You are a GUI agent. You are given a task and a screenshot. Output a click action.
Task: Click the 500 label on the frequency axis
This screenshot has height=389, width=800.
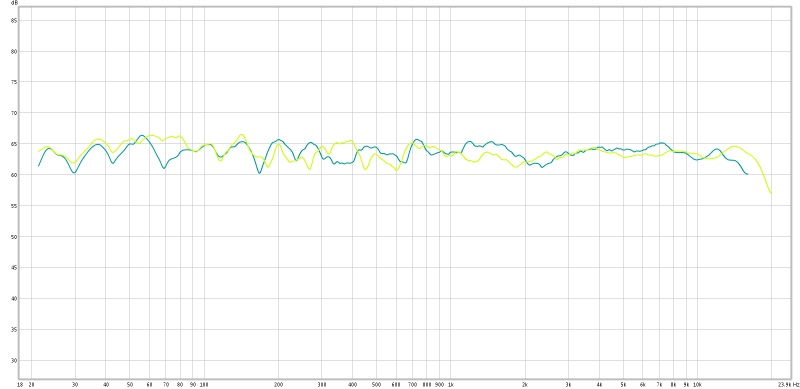tap(376, 384)
